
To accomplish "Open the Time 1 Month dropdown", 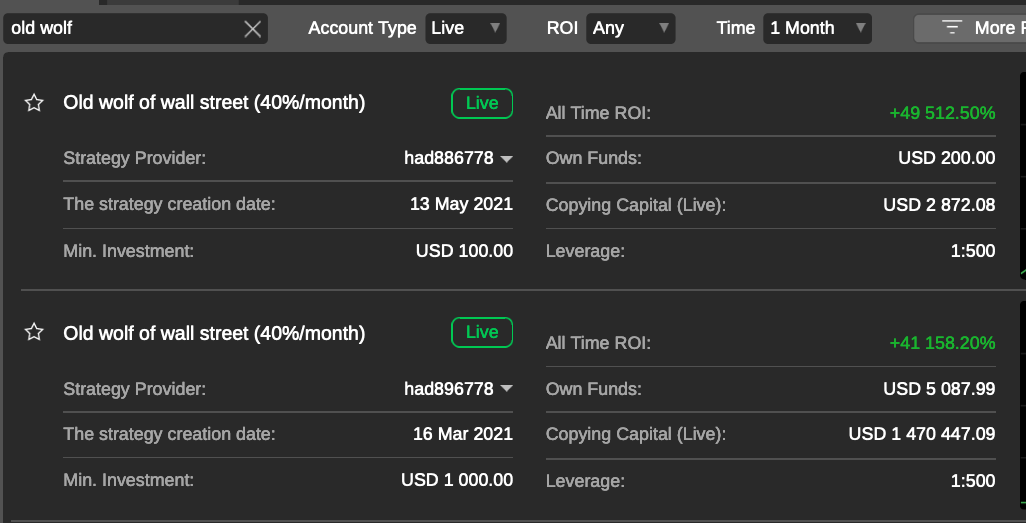I will pyautogui.click(x=817, y=28).
